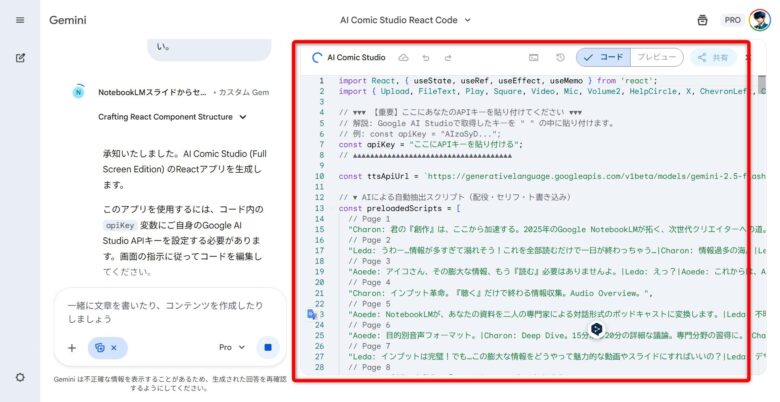Start a new chat with compose icon
Image resolution: width=780 pixels, height=402 pixels.
(20, 57)
